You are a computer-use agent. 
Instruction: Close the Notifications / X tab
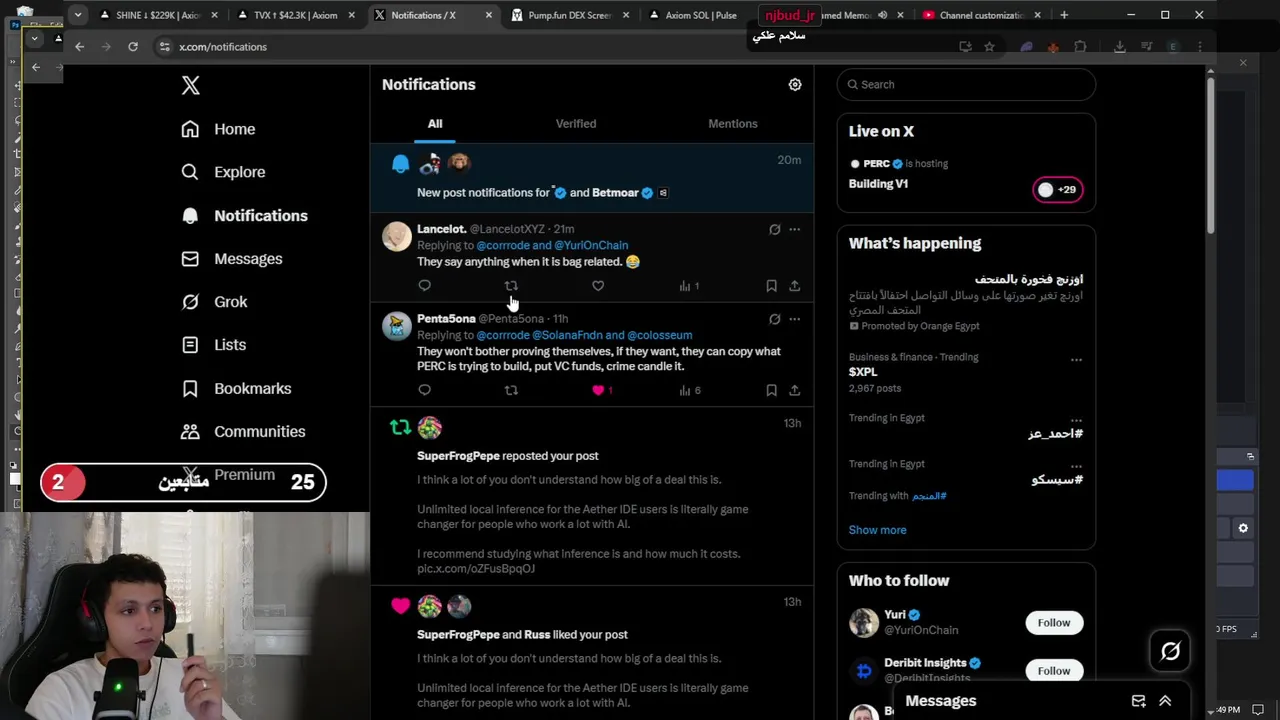pos(489,15)
